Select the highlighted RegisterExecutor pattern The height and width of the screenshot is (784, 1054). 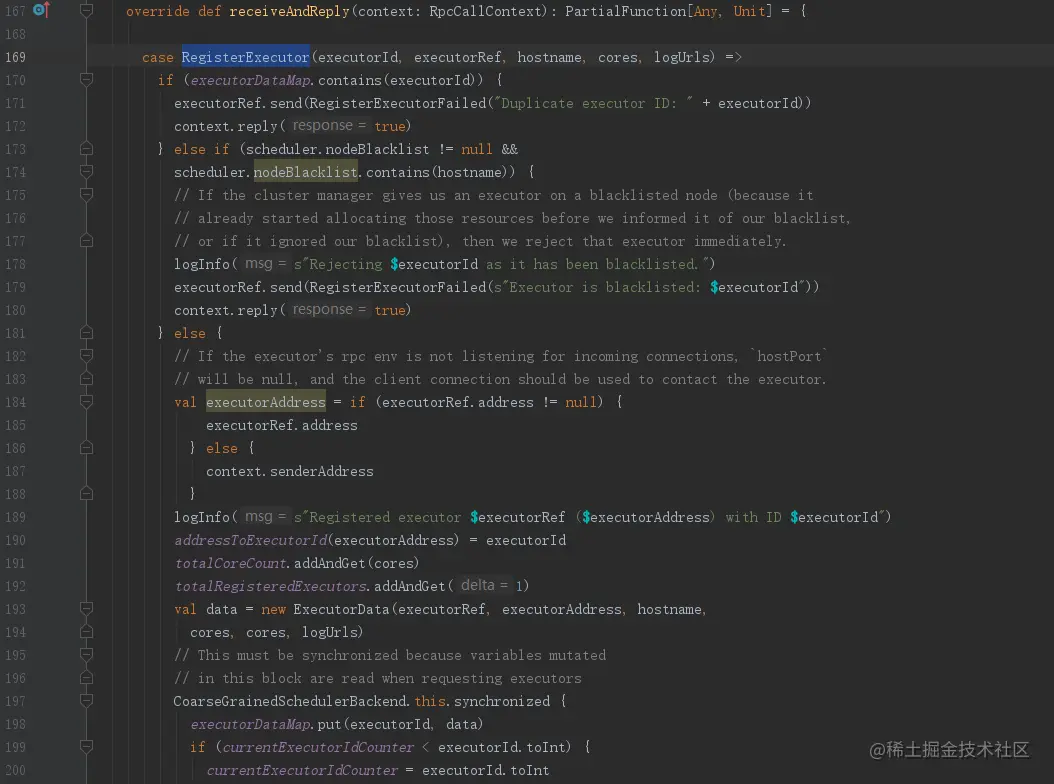244,57
